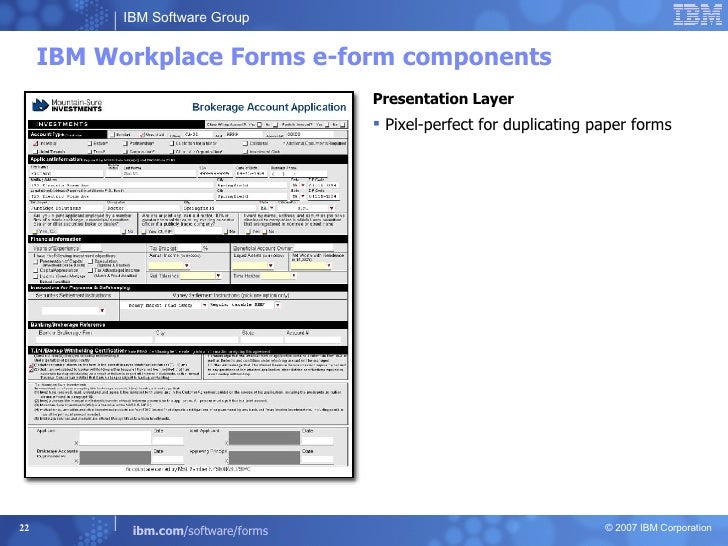Click the Bank or Brokerage Firm field
Screen dimensions: 728x546
[x=95, y=339]
